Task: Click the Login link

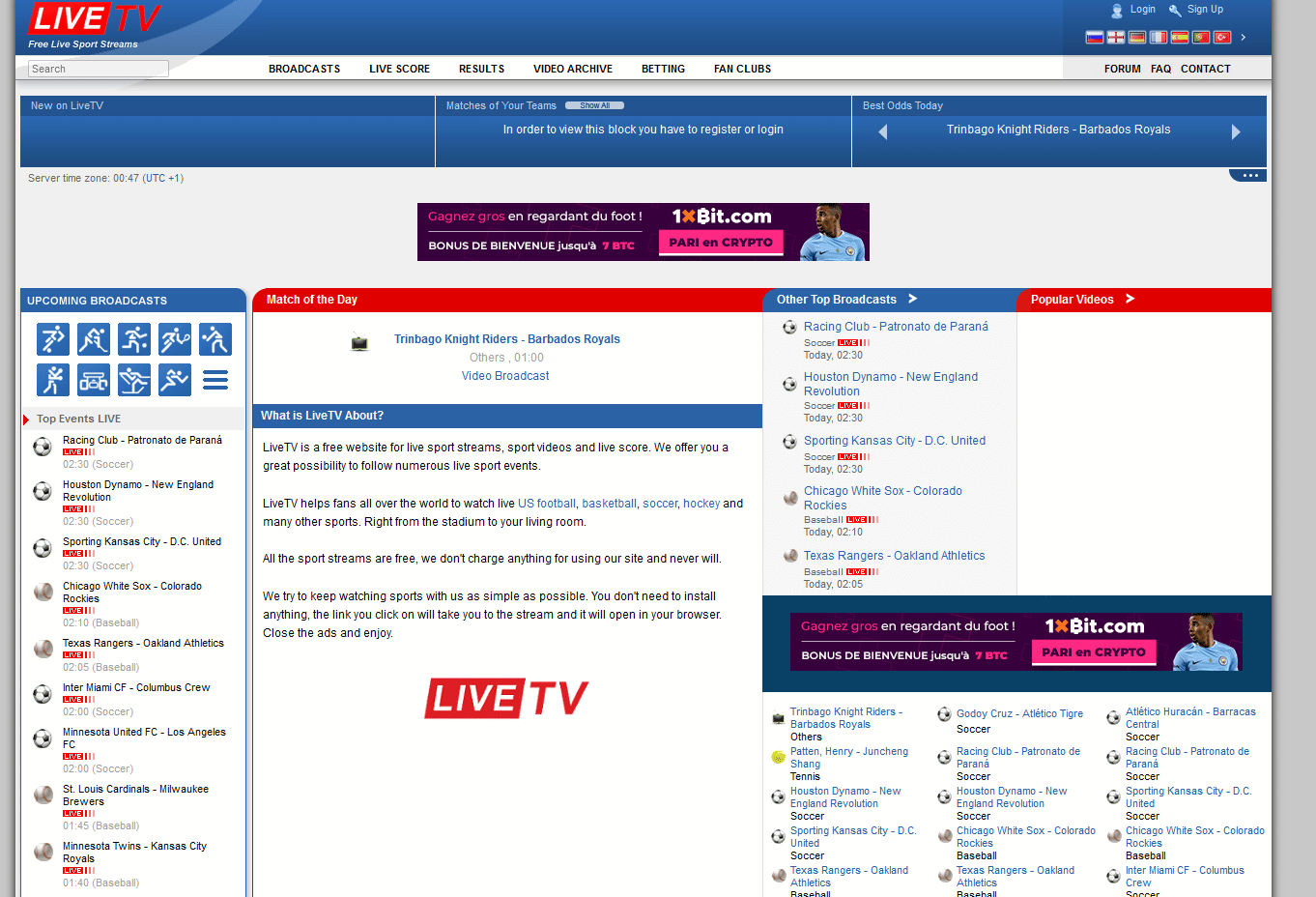Action: pos(1143,9)
